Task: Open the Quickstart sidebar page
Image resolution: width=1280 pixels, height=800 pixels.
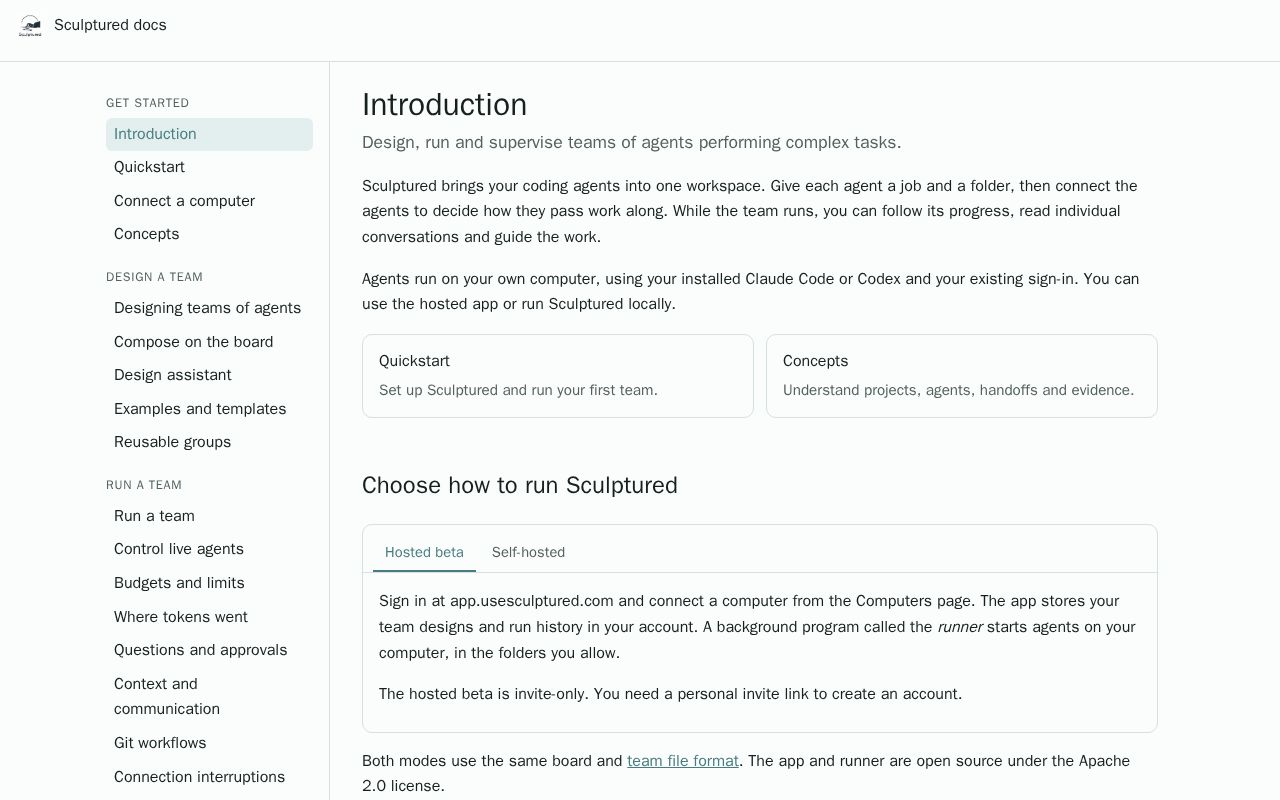Action: click(x=209, y=167)
